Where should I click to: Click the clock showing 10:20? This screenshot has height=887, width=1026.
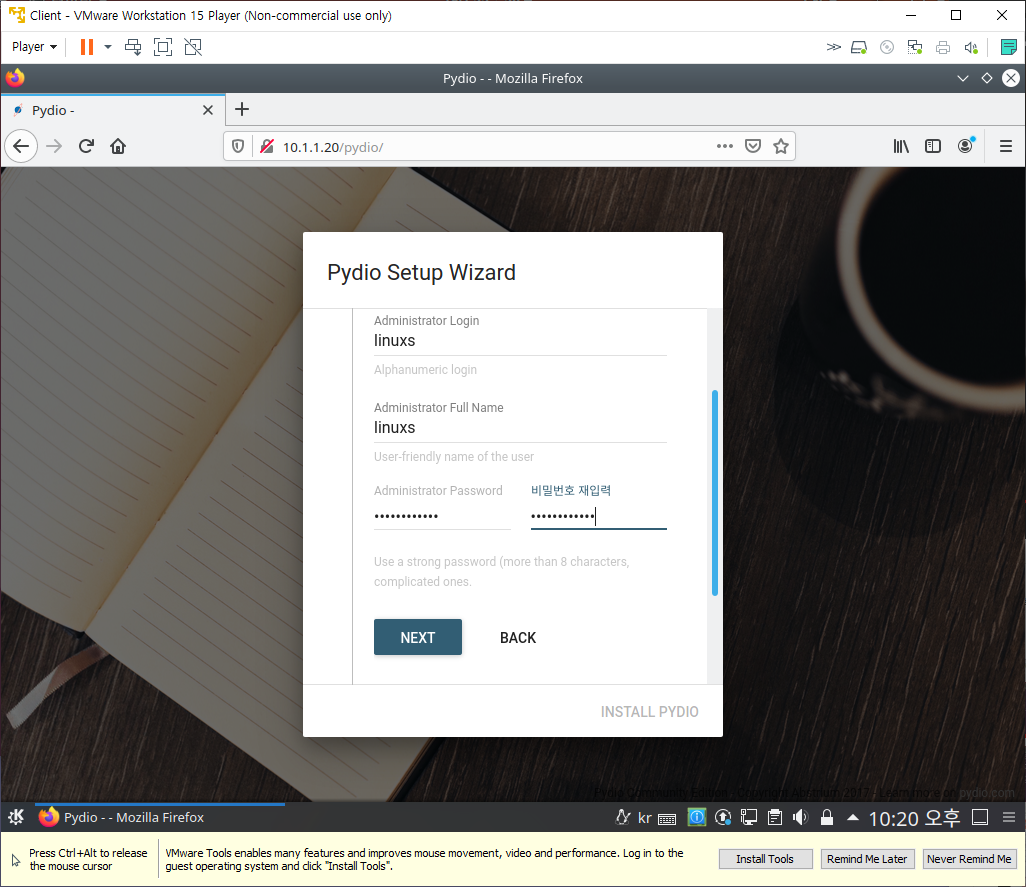913,818
